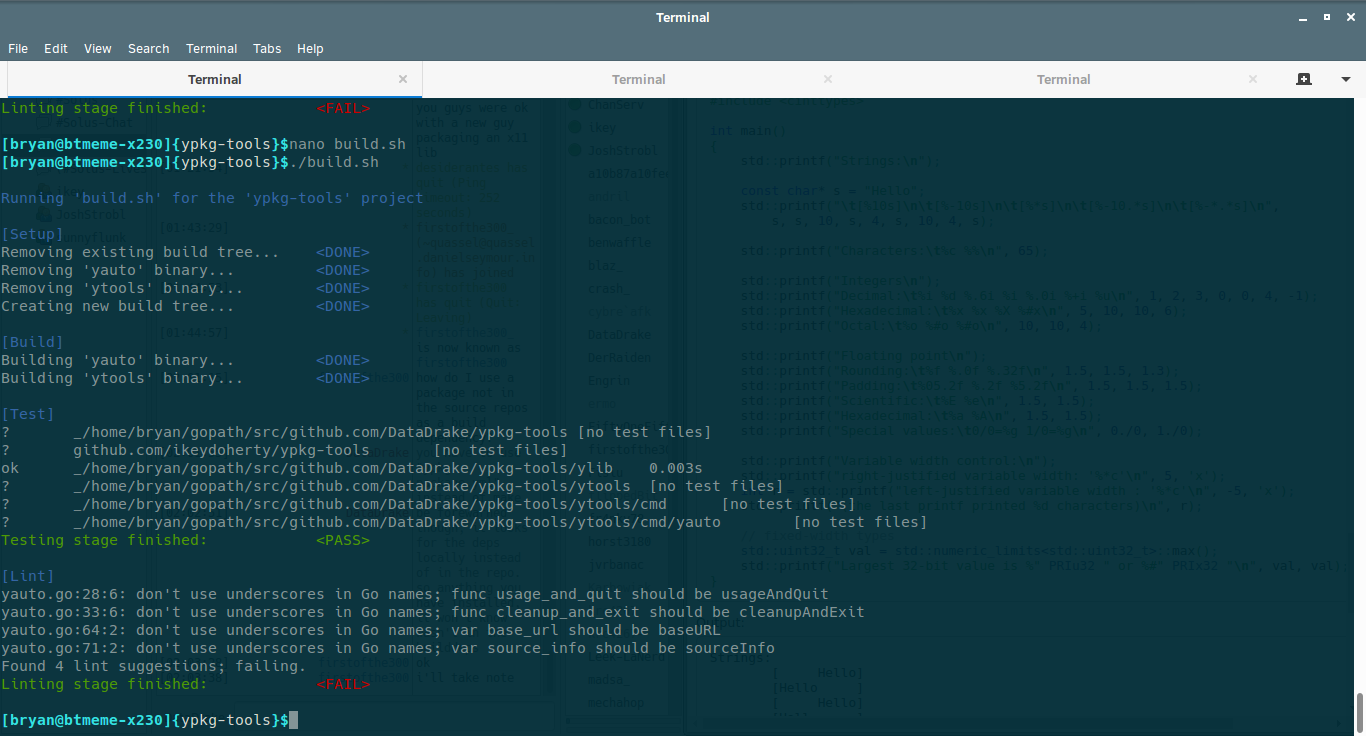Open the Help menu
The width and height of the screenshot is (1366, 736).
tap(310, 48)
